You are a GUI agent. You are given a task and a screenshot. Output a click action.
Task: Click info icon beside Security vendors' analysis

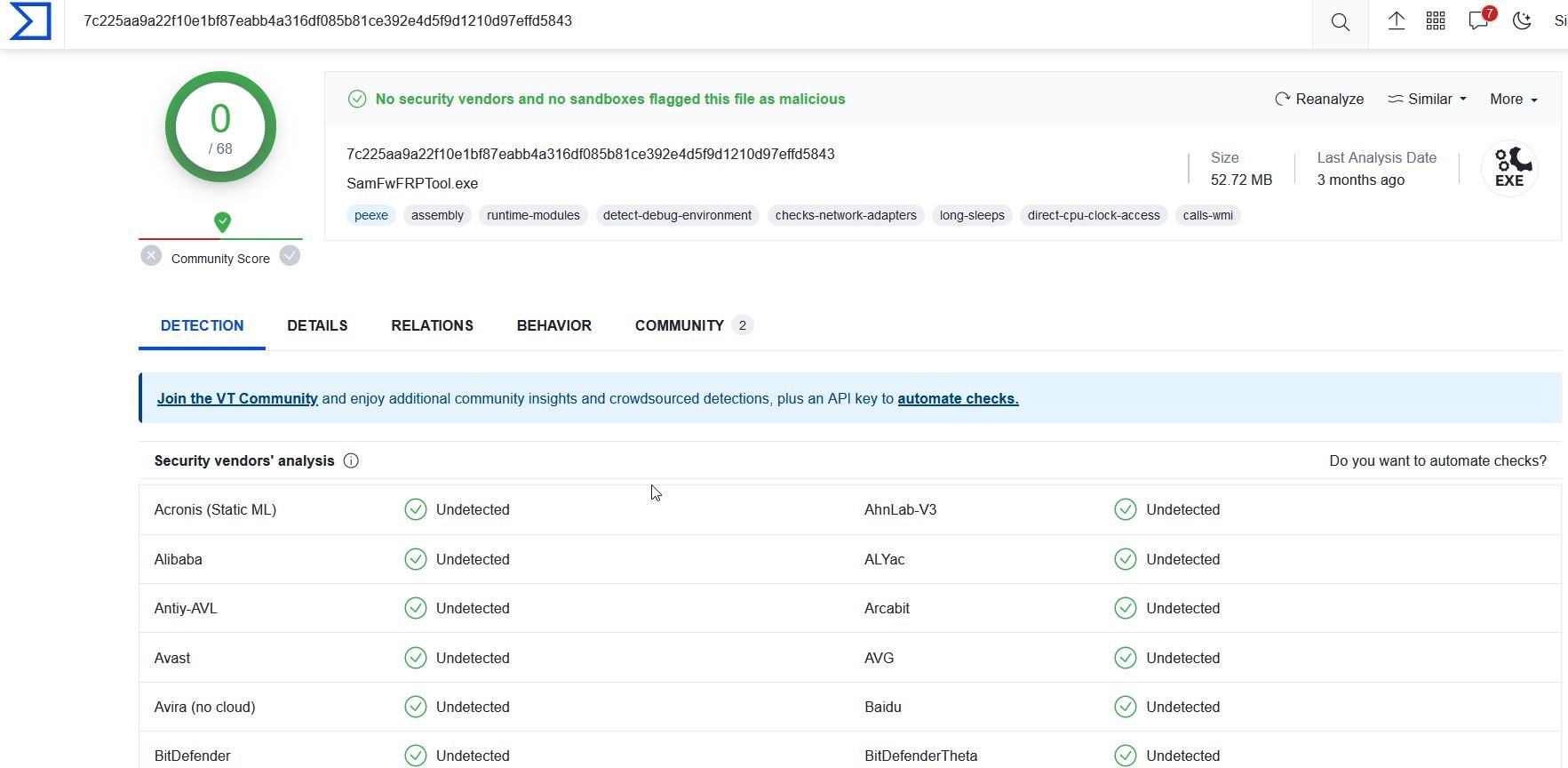click(x=351, y=460)
